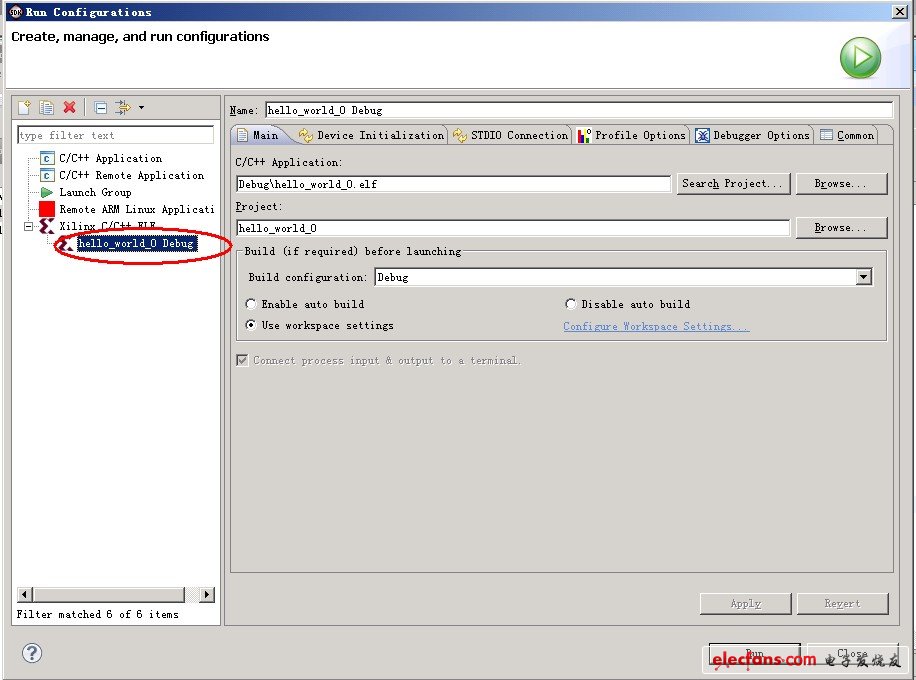The width and height of the screenshot is (916, 680).
Task: Click Configure Workspace Settings link
Action: (x=656, y=325)
